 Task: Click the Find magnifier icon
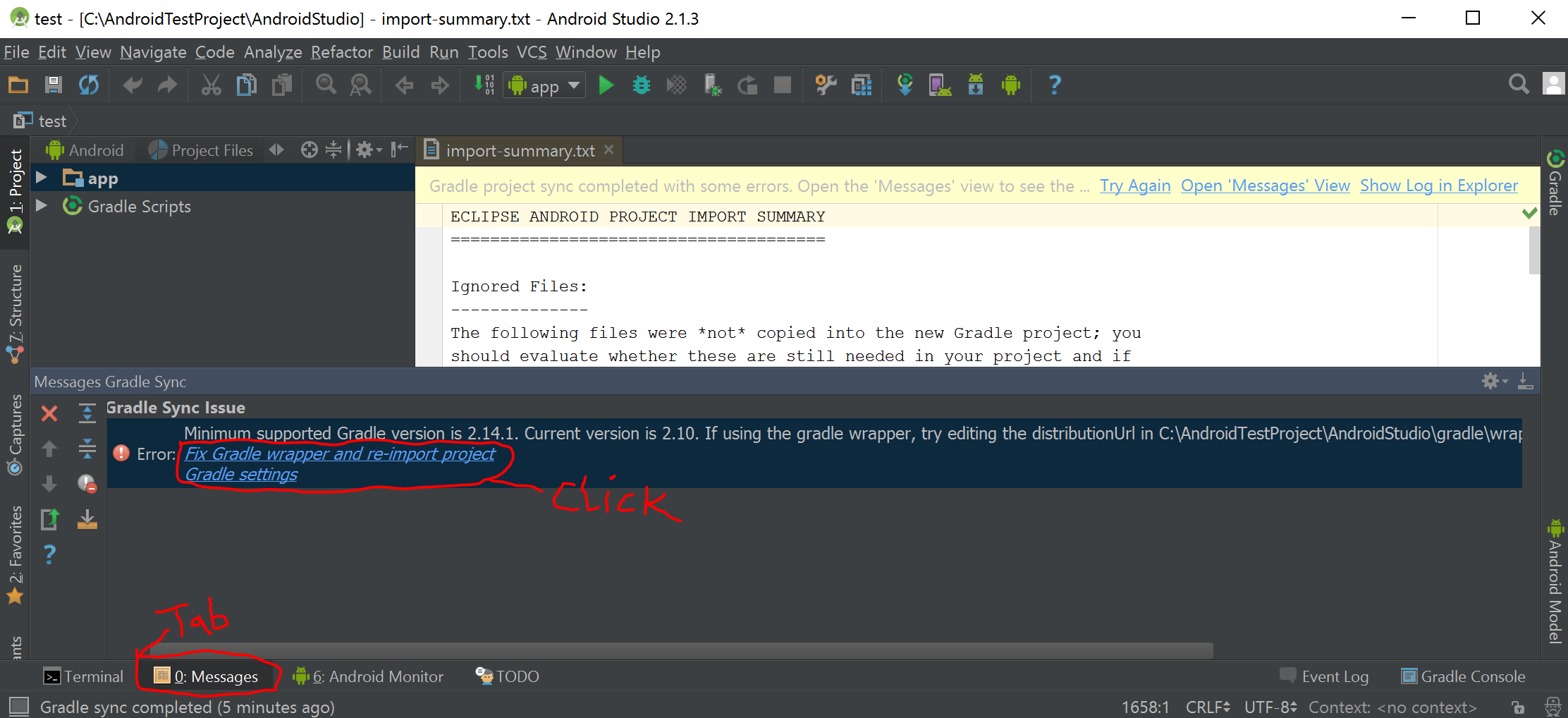pos(326,85)
